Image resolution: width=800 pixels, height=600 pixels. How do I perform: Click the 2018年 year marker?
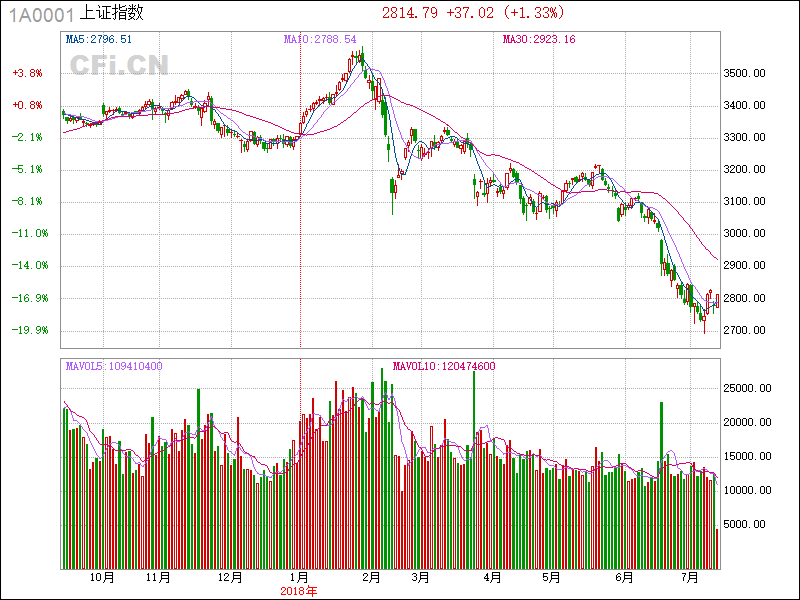(298, 591)
